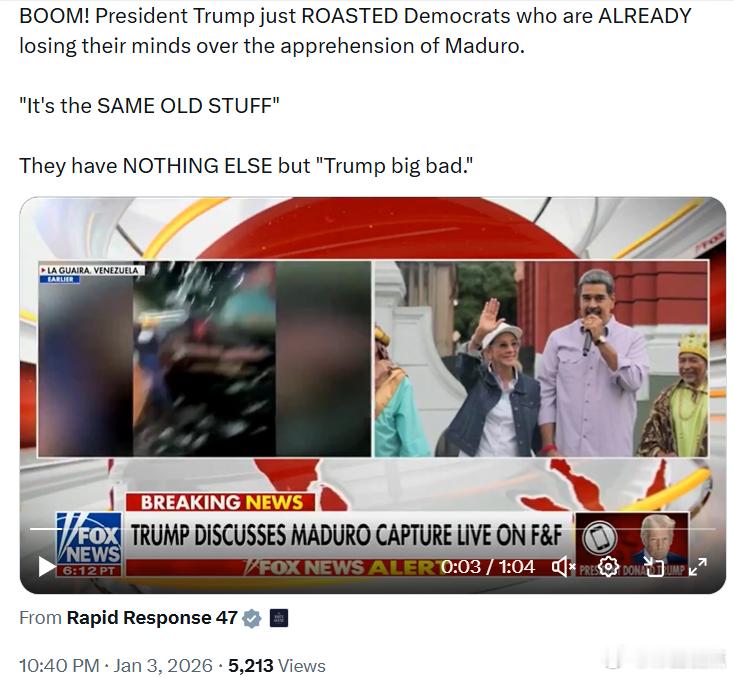Click the President Donald Trump inset photo
Viewport: 734px width, 677px height.
click(x=657, y=538)
